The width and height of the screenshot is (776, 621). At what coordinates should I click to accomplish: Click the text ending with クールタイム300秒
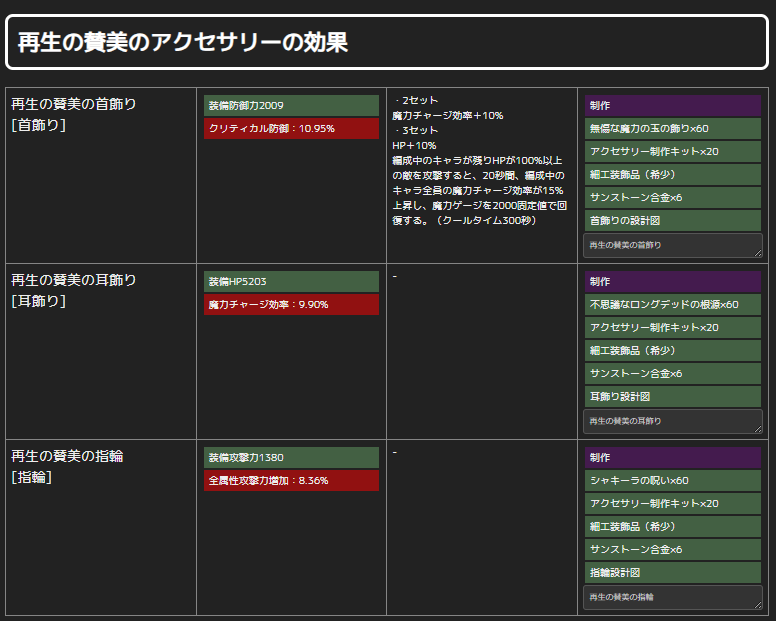pyautogui.click(x=479, y=191)
